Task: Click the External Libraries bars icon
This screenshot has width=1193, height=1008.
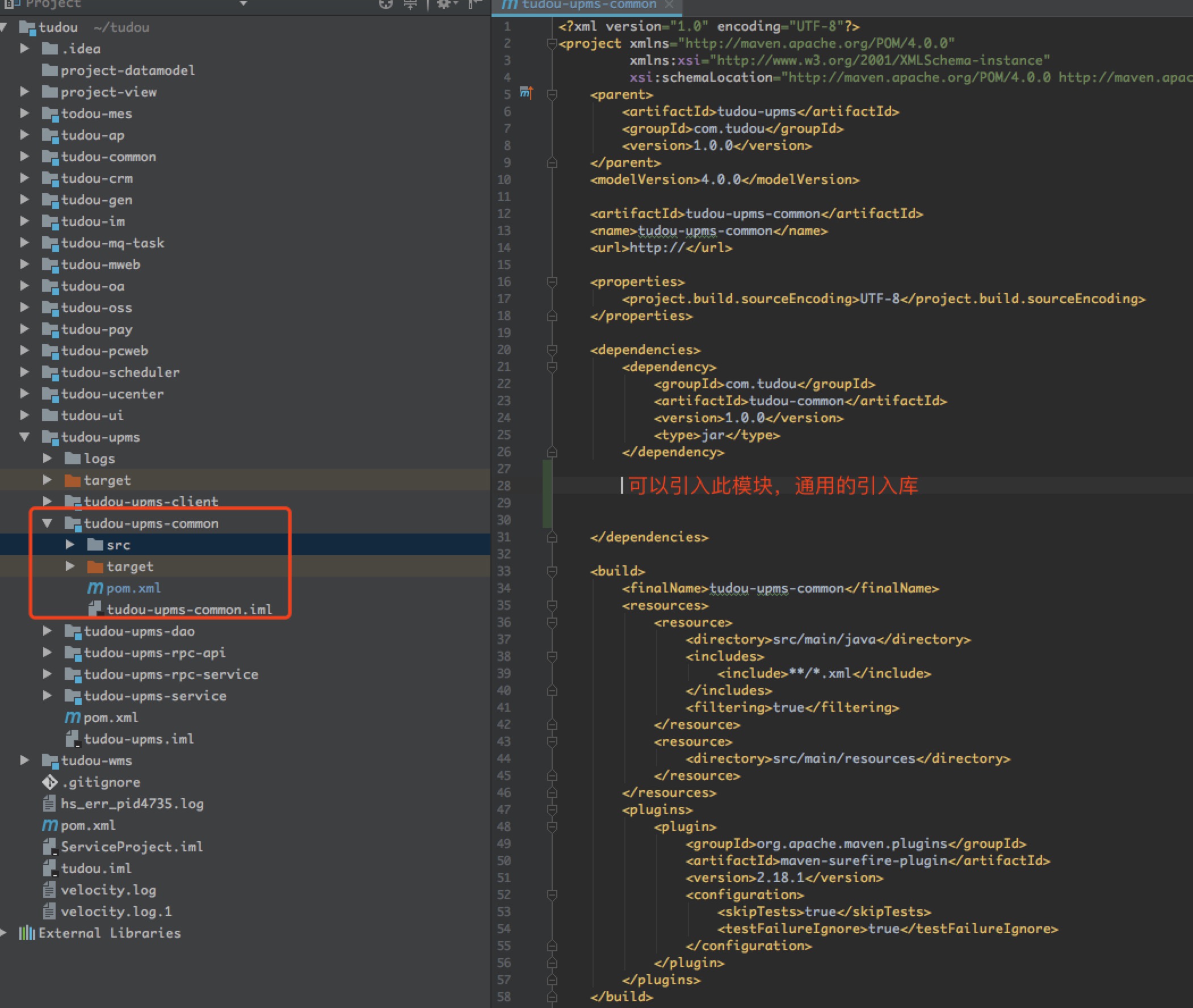Action: point(27,933)
